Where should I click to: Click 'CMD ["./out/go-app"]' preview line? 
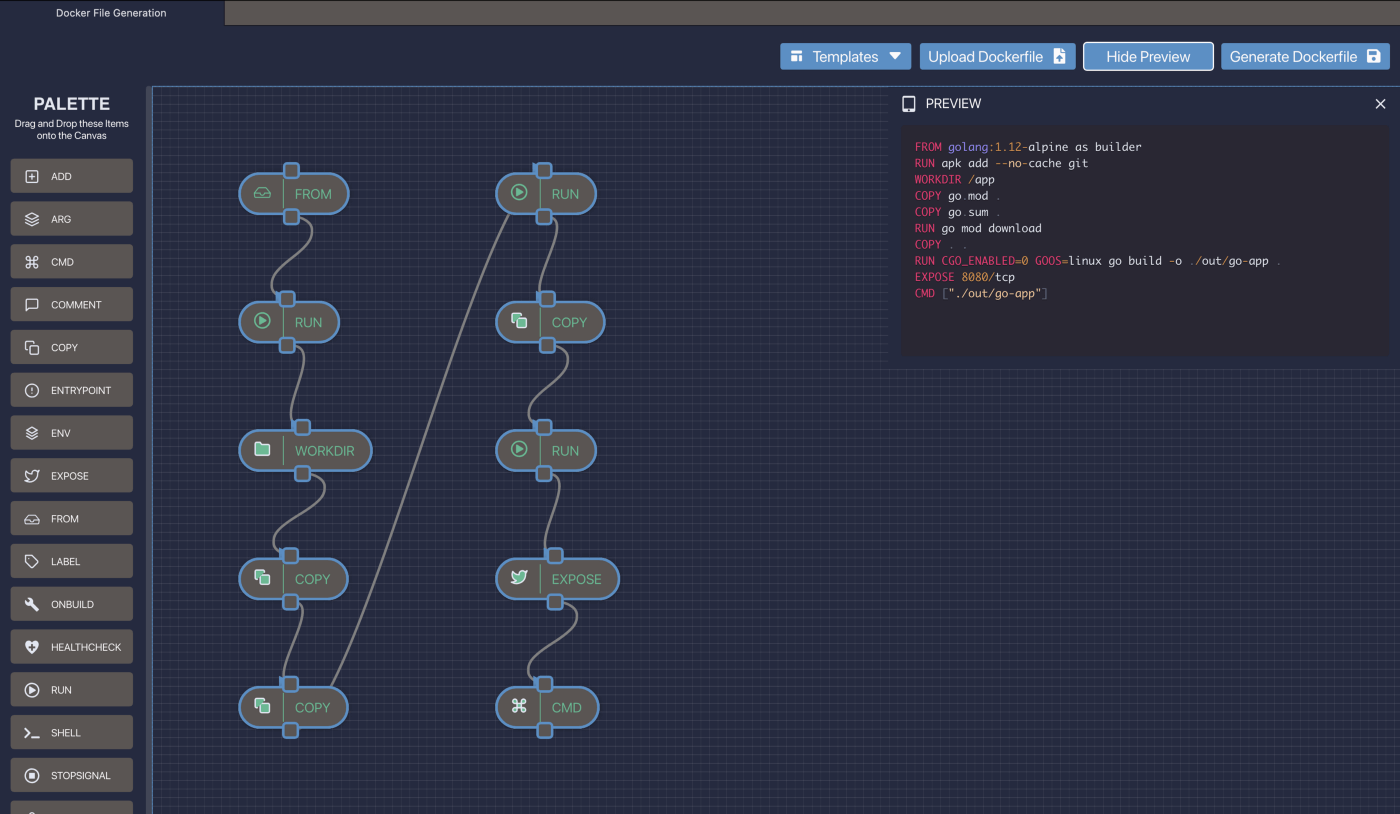click(x=981, y=293)
